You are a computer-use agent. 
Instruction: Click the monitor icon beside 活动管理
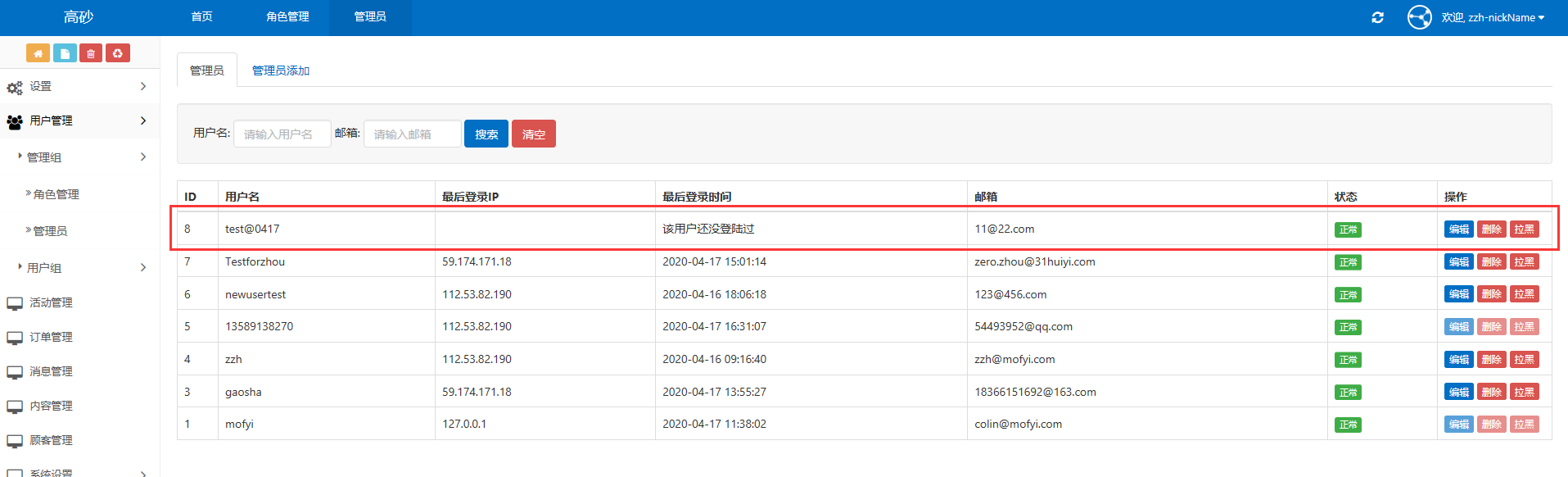tap(15, 303)
